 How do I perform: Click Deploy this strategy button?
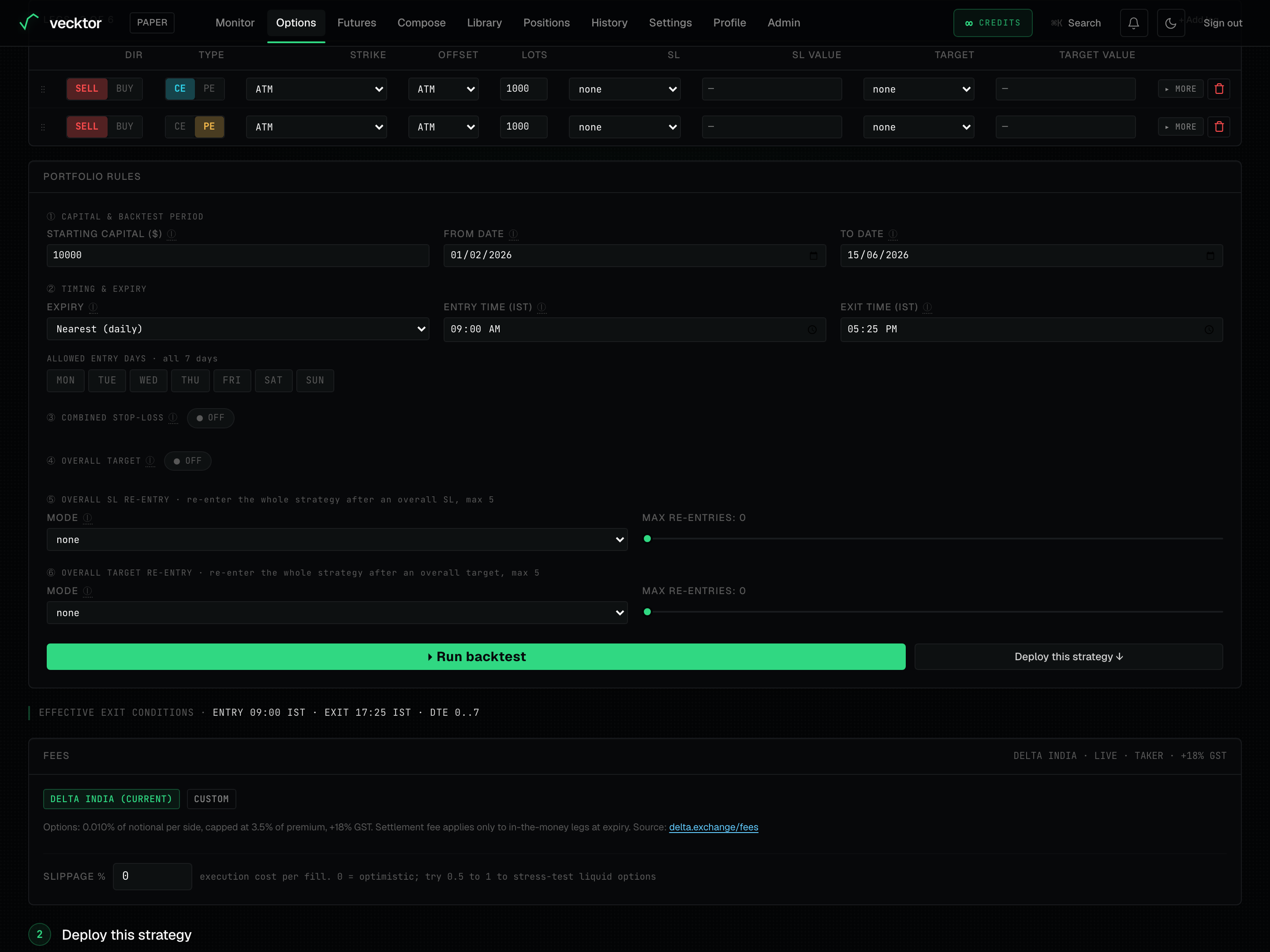(x=1068, y=656)
